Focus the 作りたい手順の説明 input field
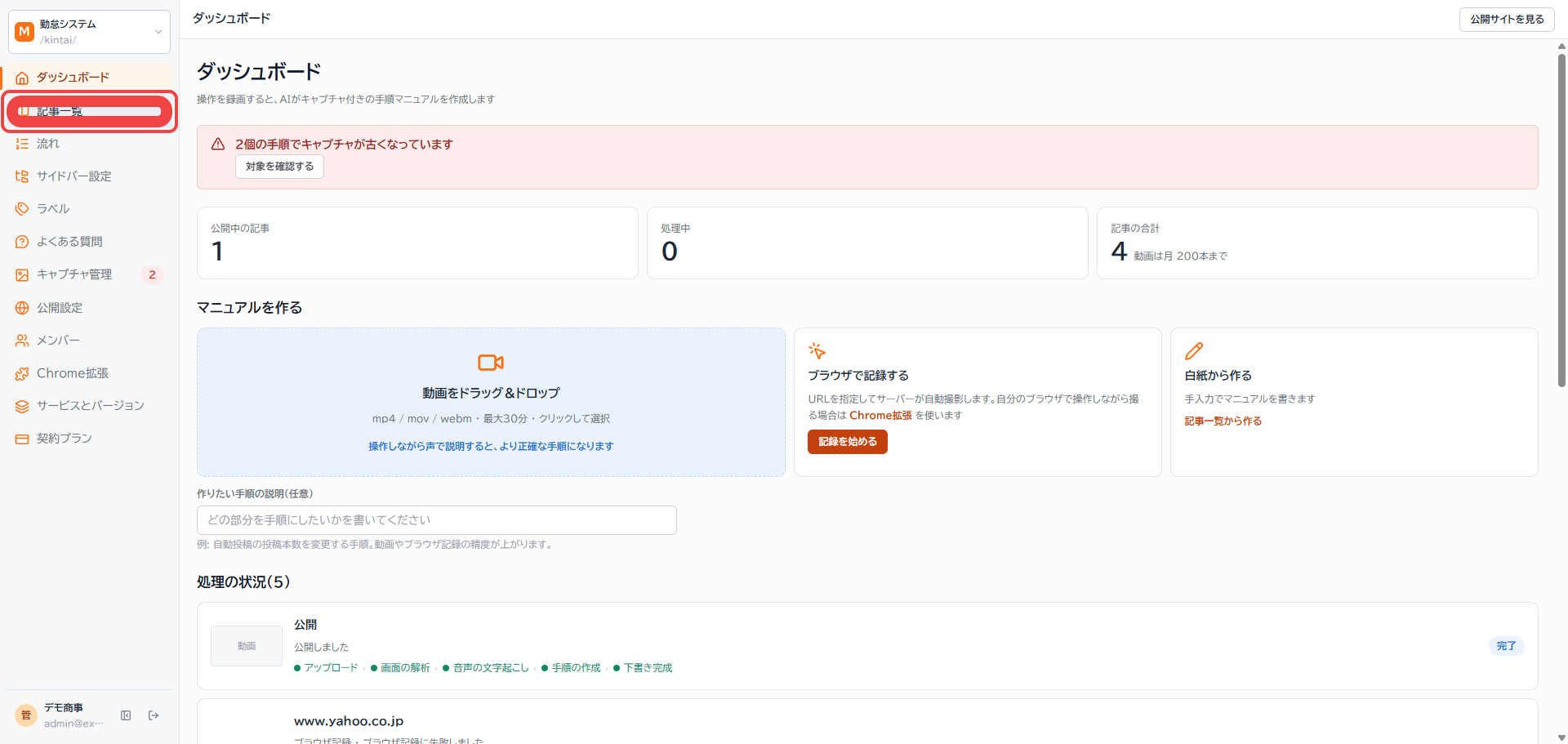This screenshot has width=1568, height=744. 437,520
